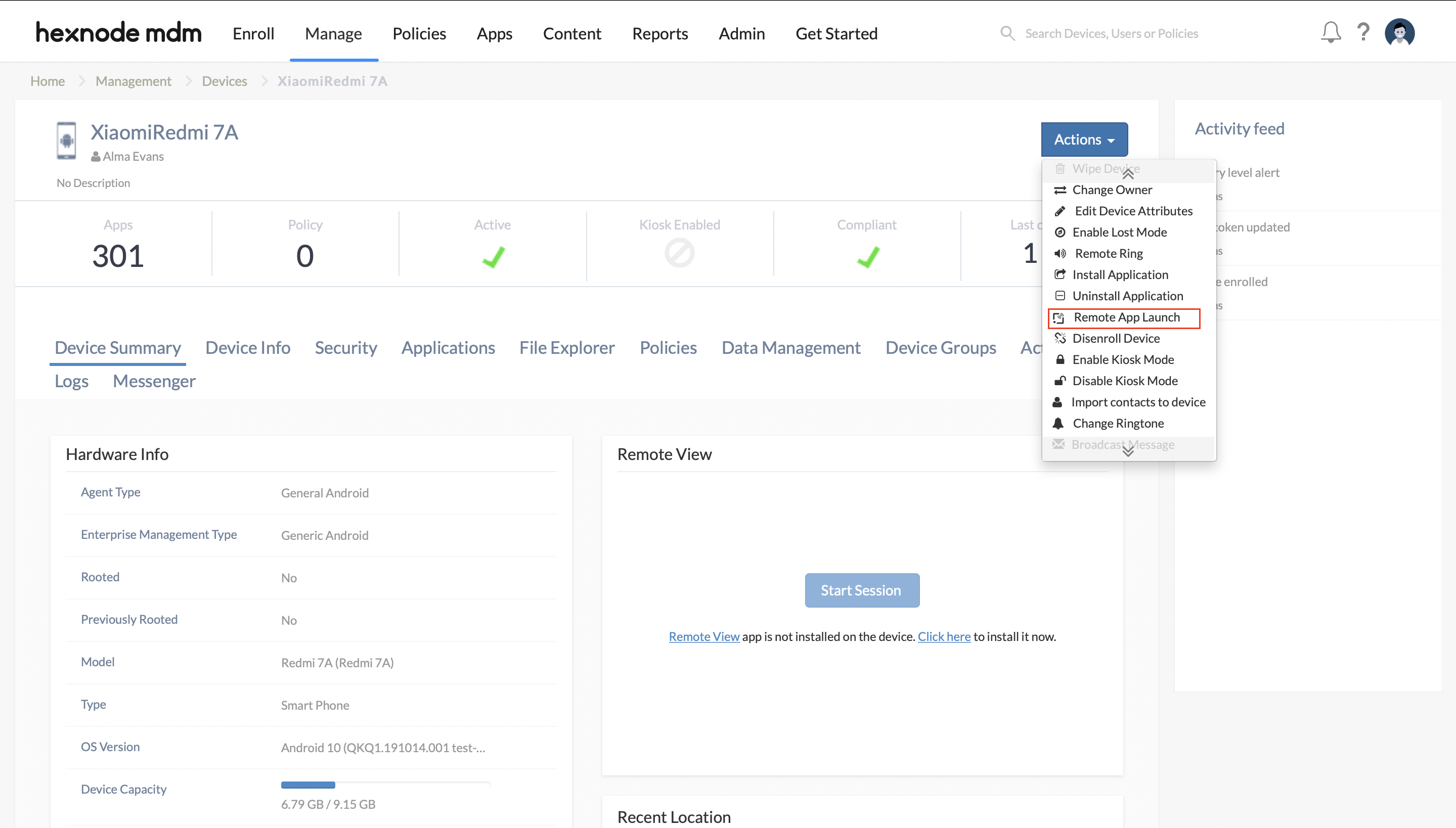1456x828 pixels.
Task: Choose Uninstall Application menu entry
Action: (x=1128, y=296)
